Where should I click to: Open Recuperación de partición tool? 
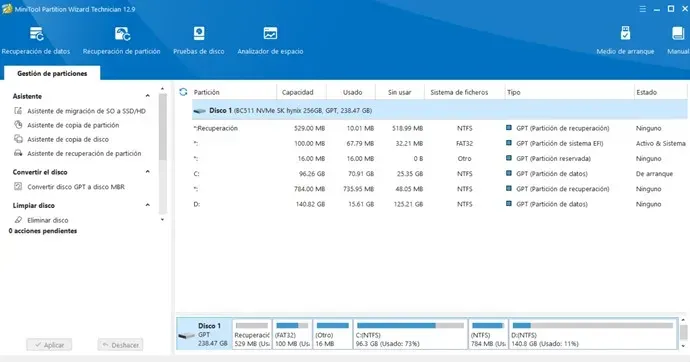coord(121,40)
